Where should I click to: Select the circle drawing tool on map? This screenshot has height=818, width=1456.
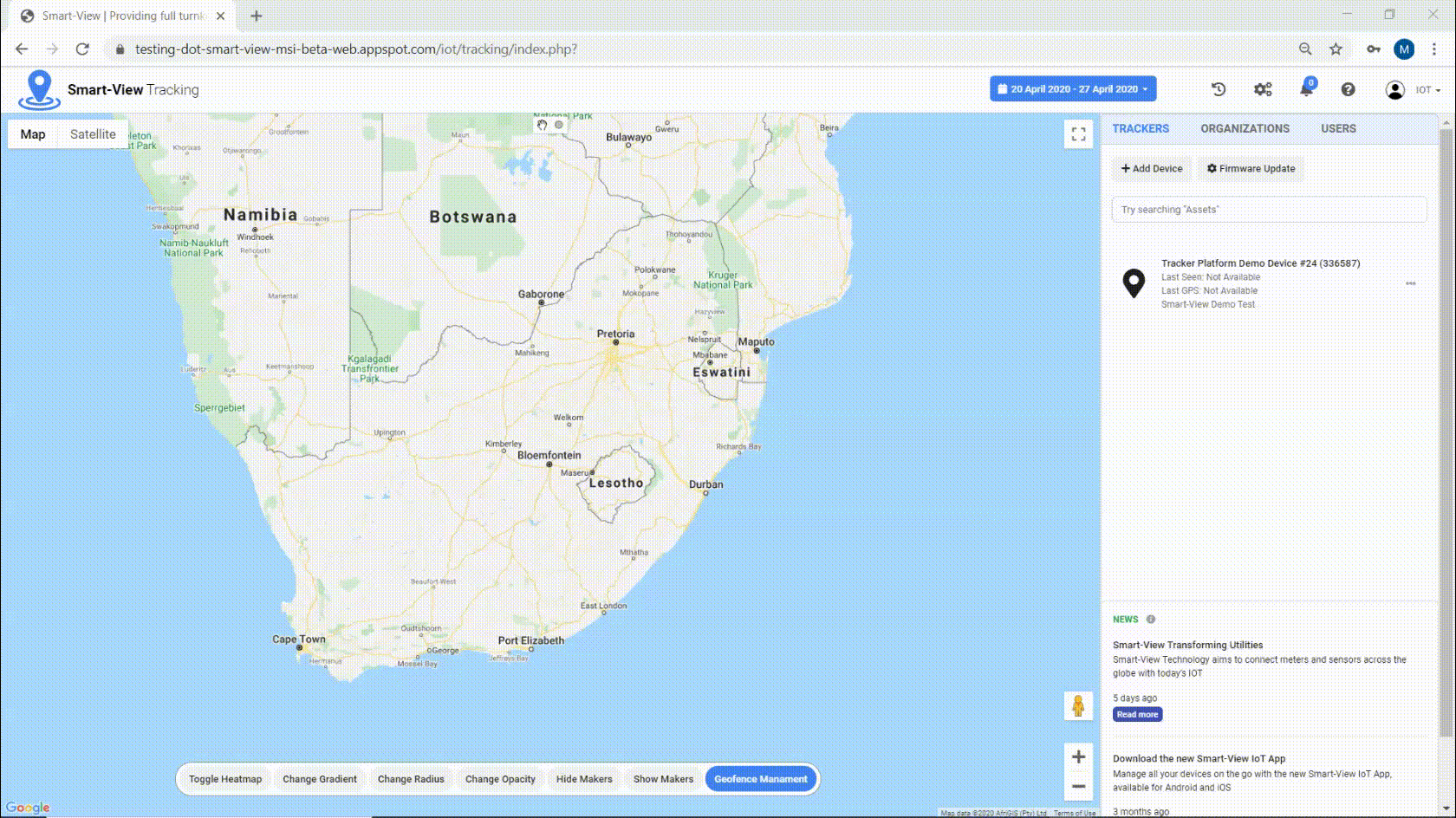click(x=559, y=125)
